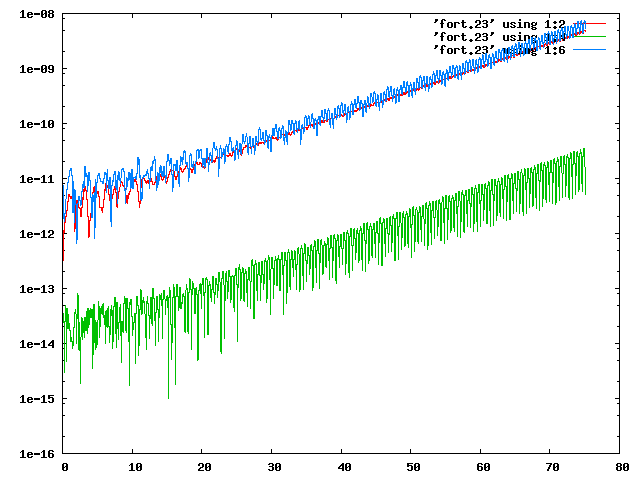This screenshot has height=480, width=640.
Task: Click the 1e-13 y-axis label
Action: coord(37,289)
